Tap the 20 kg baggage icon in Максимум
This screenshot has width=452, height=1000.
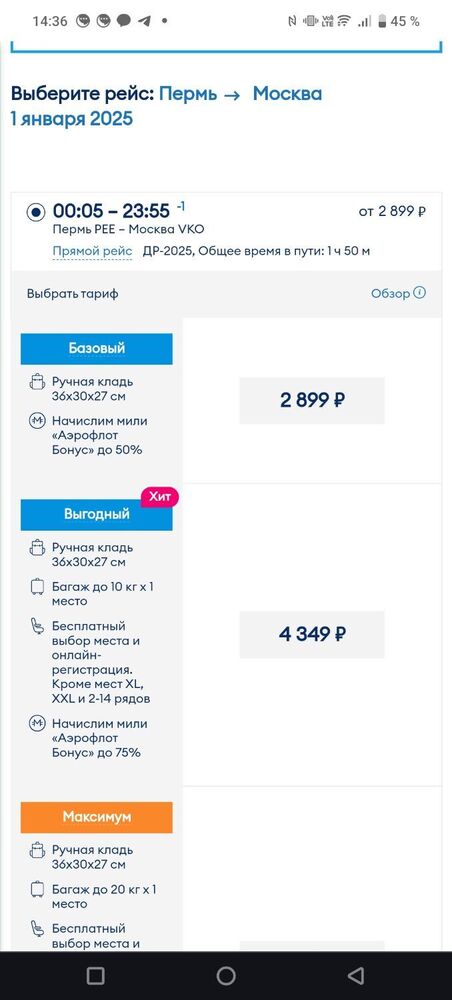[x=38, y=889]
